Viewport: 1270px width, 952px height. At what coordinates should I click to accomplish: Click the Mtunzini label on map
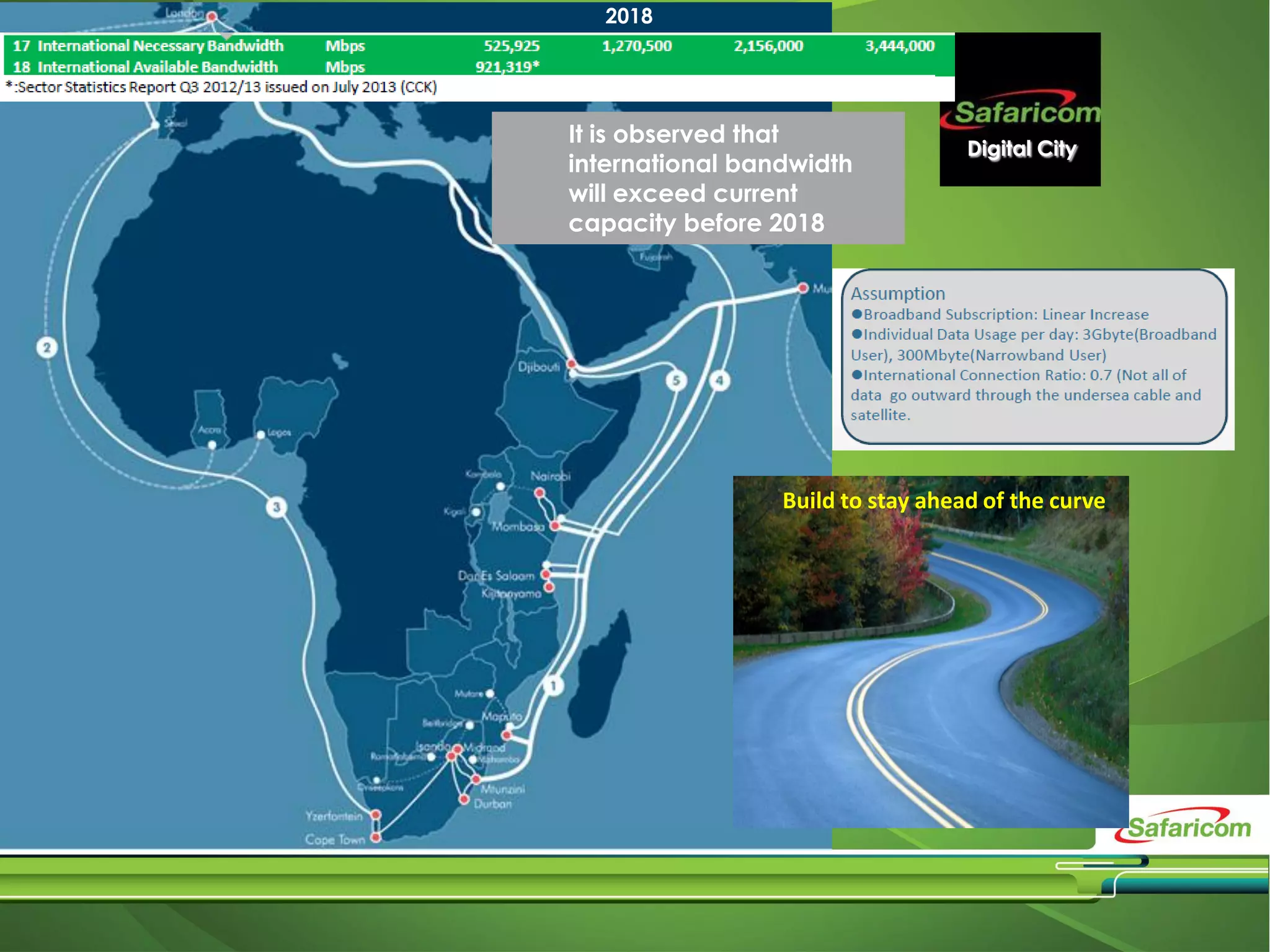(503, 789)
